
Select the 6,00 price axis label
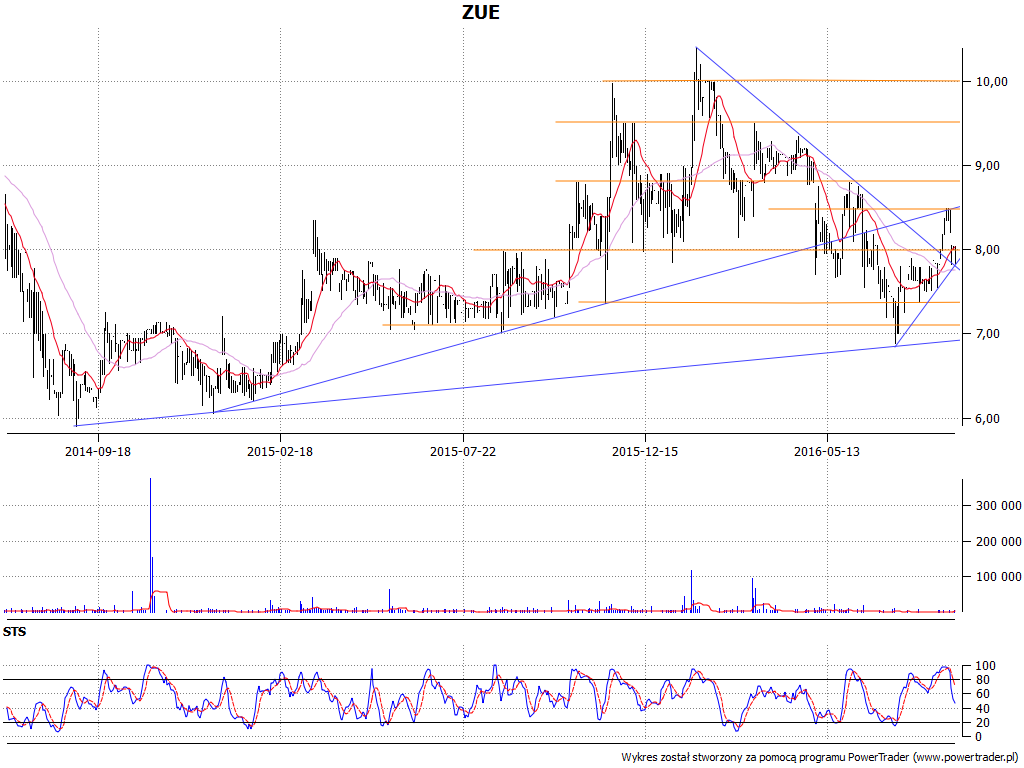click(987, 419)
